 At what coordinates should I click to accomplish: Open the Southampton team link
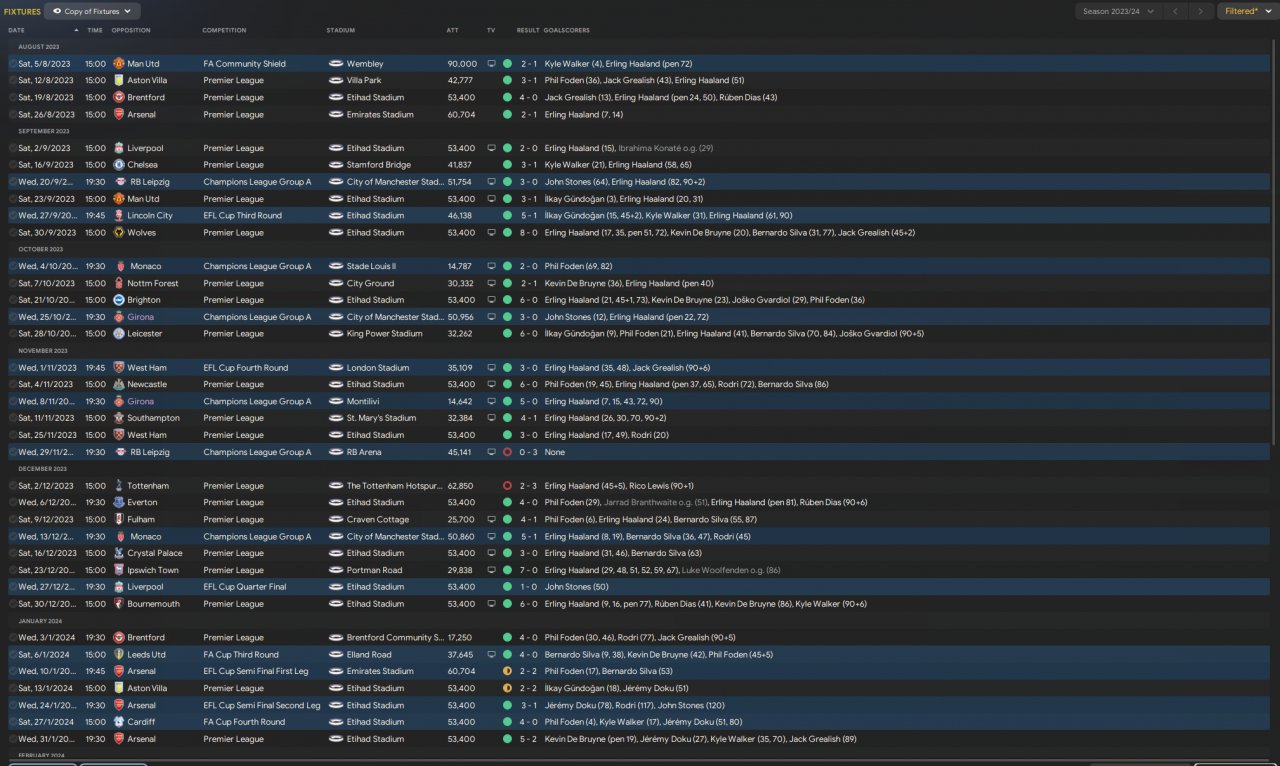pyautogui.click(x=154, y=418)
